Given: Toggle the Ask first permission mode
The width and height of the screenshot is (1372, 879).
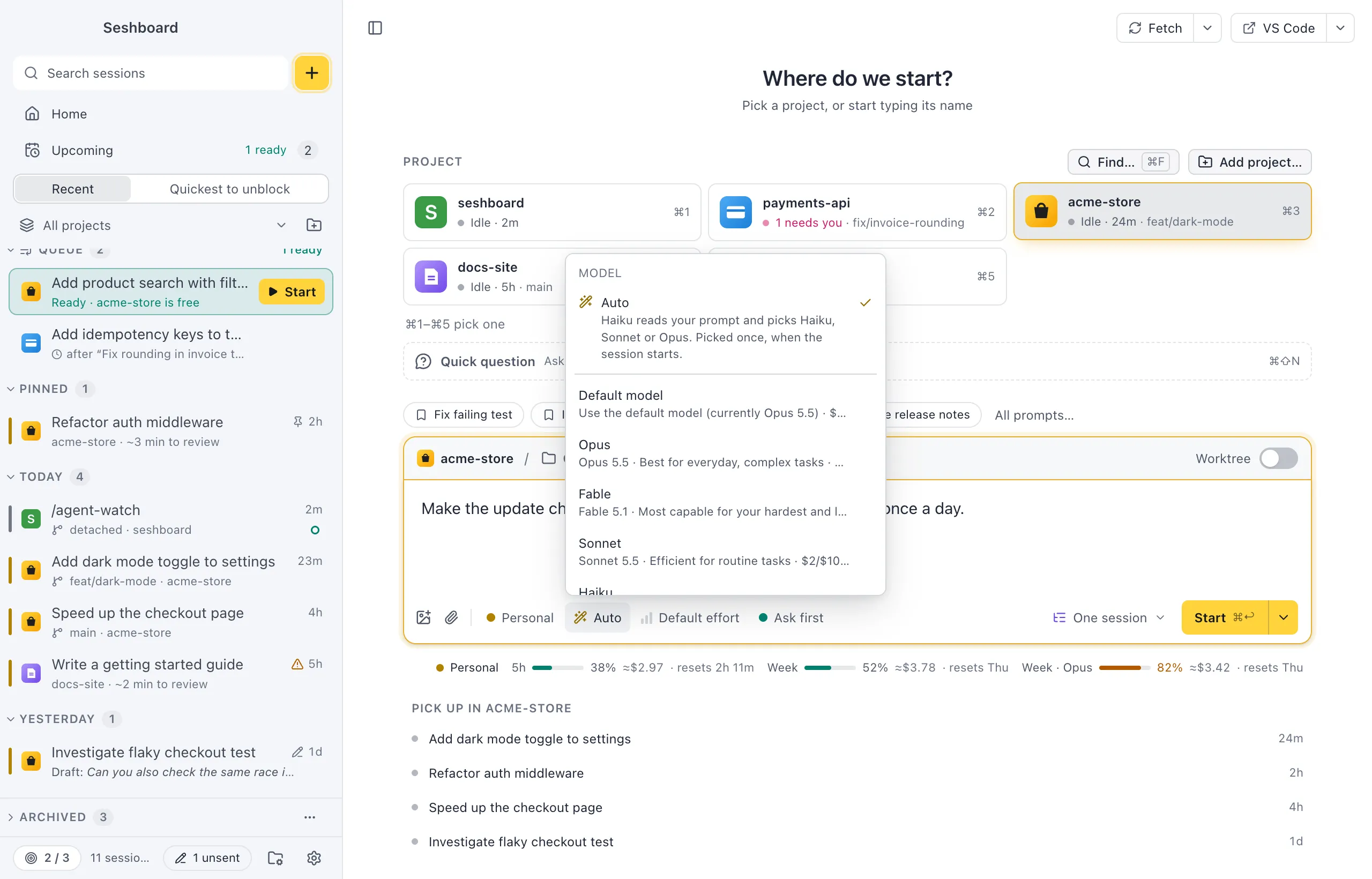Looking at the screenshot, I should tap(791, 617).
